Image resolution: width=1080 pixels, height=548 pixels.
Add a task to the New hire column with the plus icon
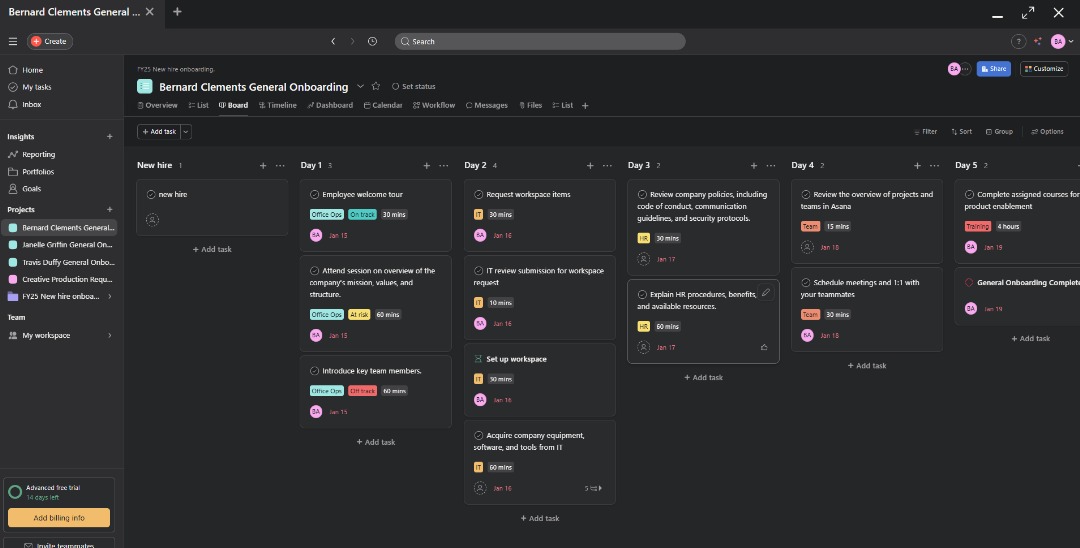click(x=263, y=165)
